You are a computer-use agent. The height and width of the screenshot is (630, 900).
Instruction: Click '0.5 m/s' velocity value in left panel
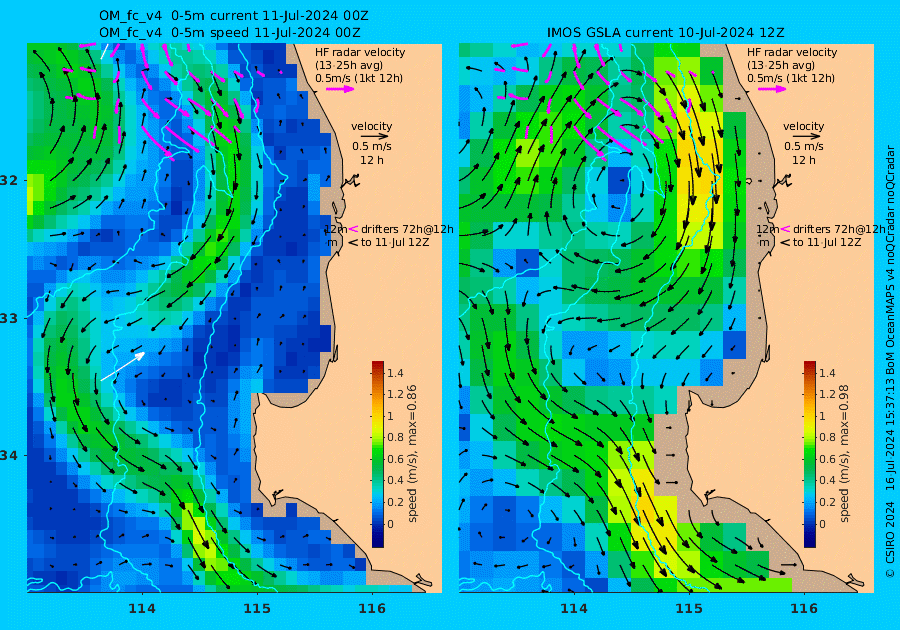(x=372, y=147)
